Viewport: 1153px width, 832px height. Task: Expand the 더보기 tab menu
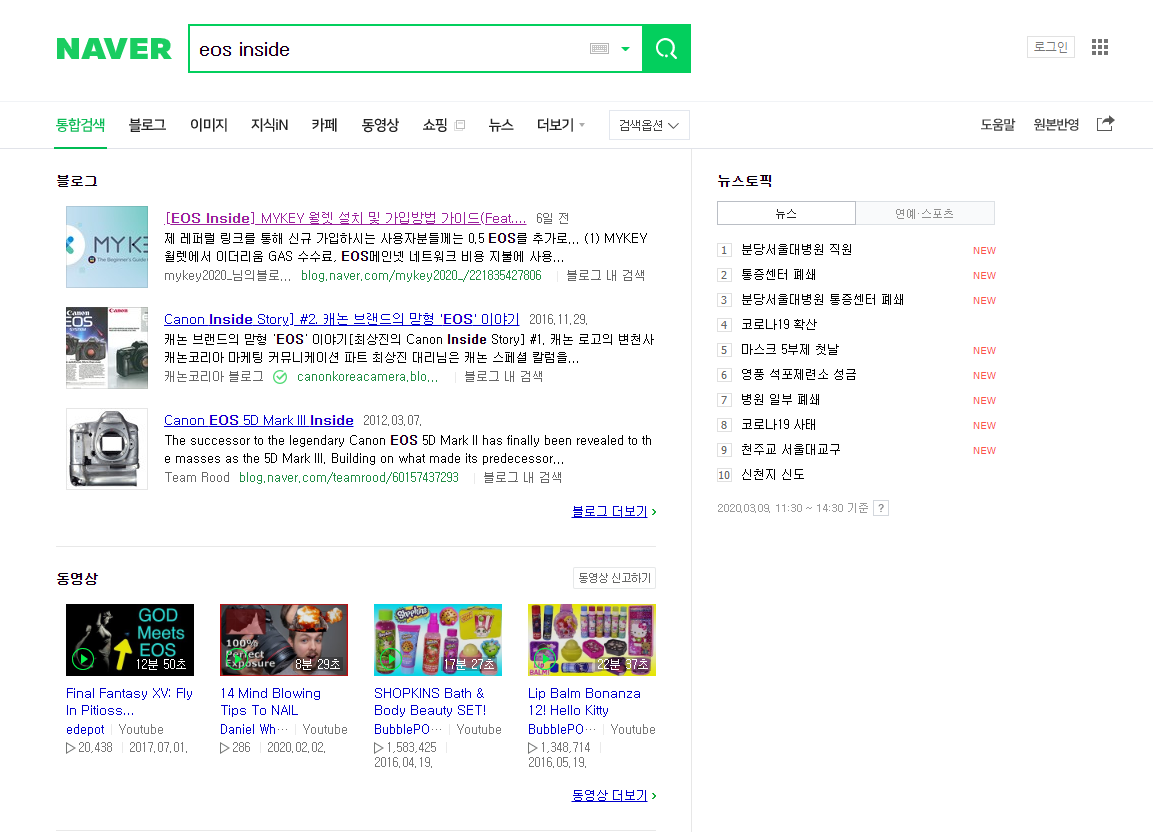click(x=560, y=125)
